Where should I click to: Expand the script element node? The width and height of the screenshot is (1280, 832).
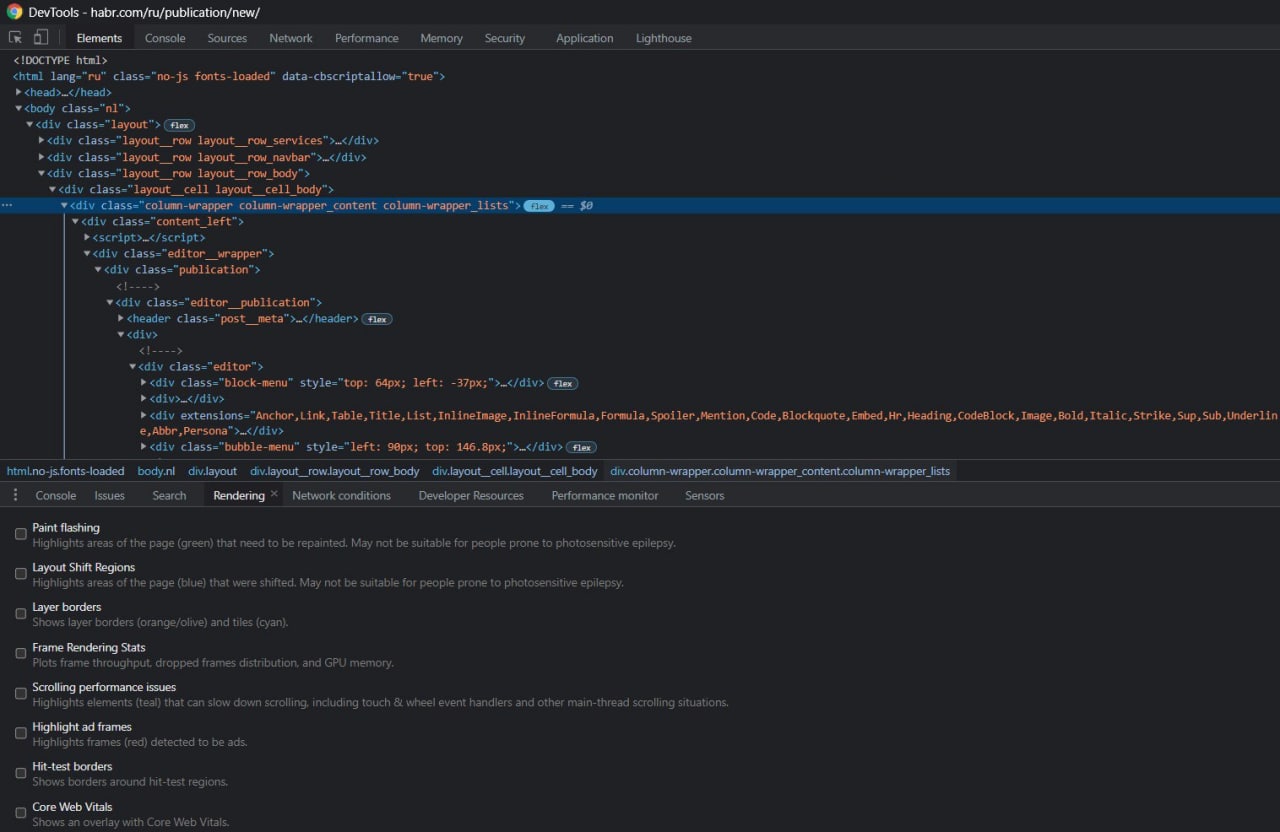(x=87, y=237)
